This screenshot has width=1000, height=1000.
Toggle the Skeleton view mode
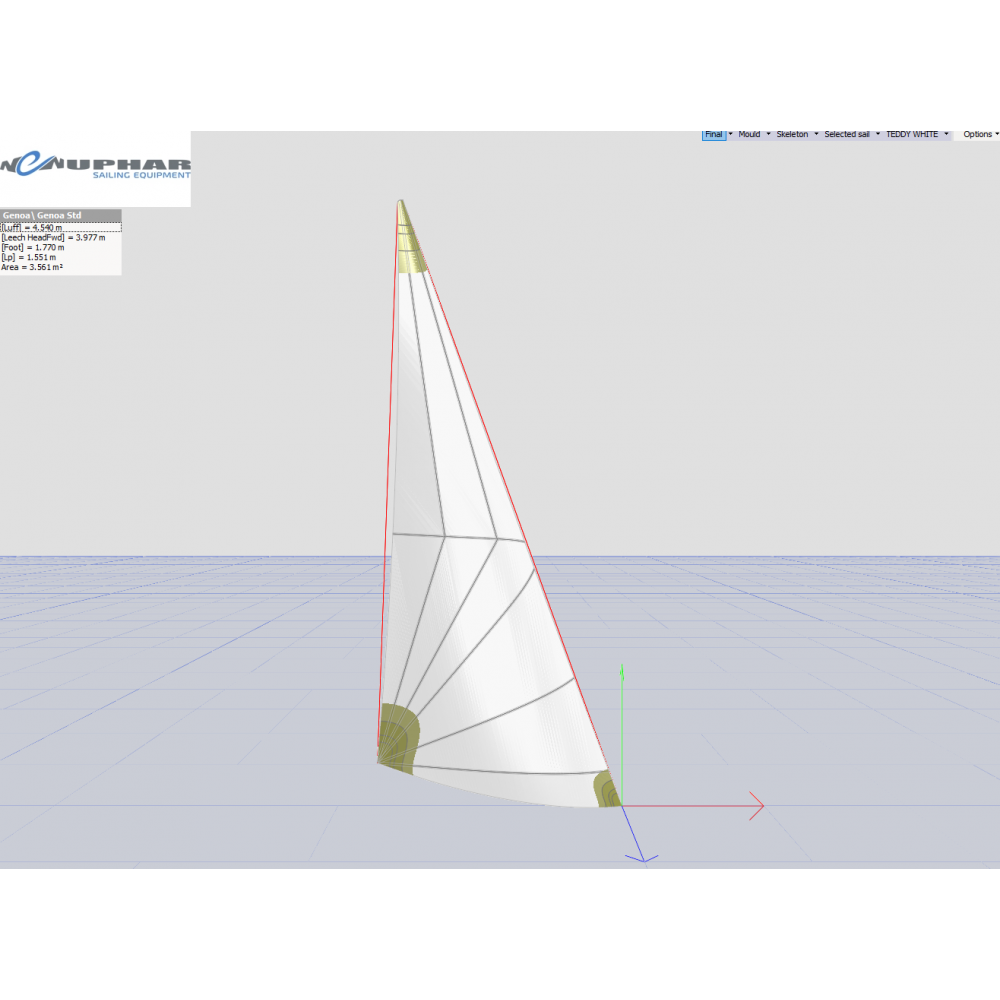click(793, 134)
